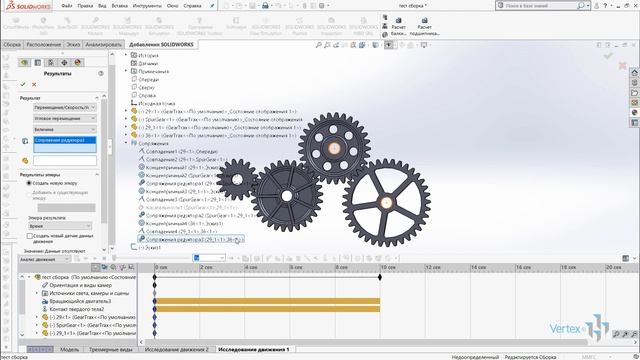Open the SolidWorks Home task pane icon
Image resolution: width=640 pixels, height=360 pixels.
[634, 73]
